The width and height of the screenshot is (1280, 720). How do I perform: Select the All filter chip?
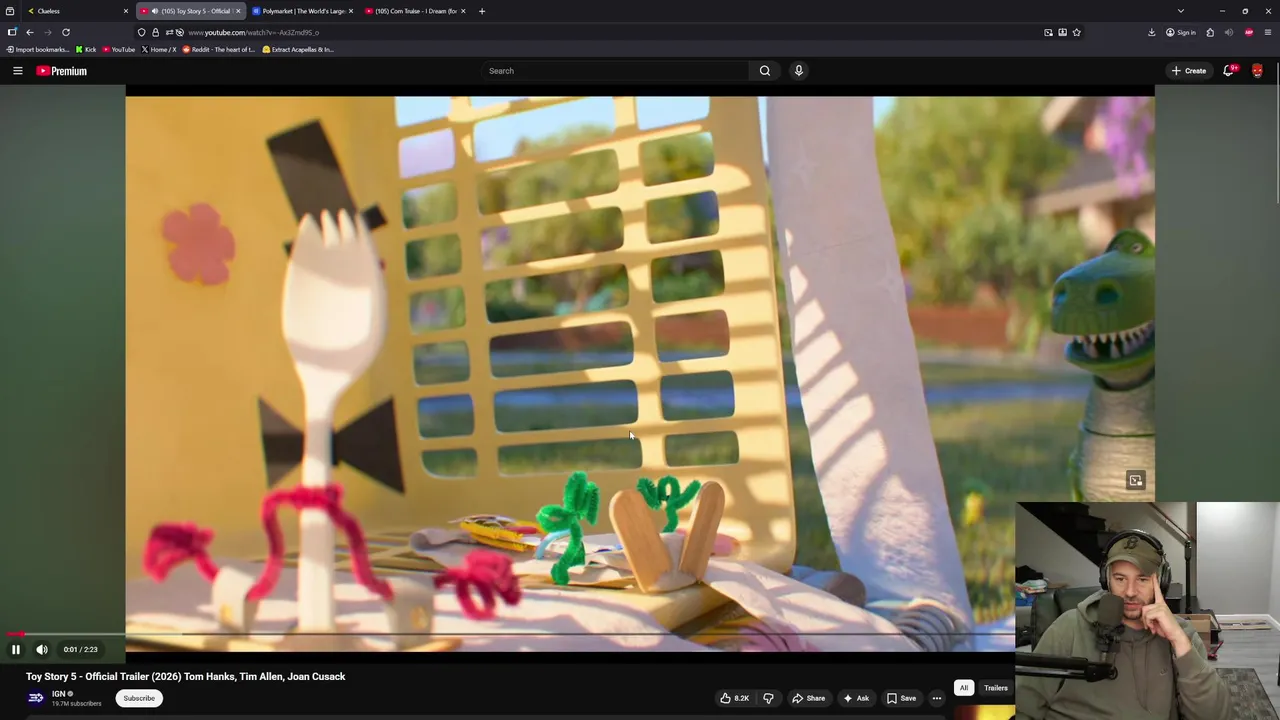click(964, 688)
